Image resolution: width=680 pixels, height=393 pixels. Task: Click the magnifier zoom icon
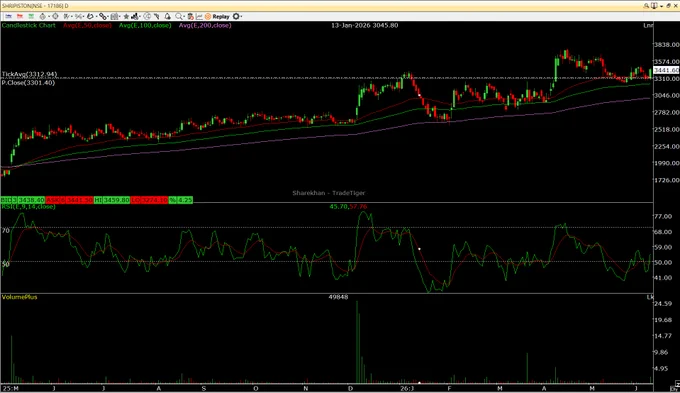click(179, 16)
